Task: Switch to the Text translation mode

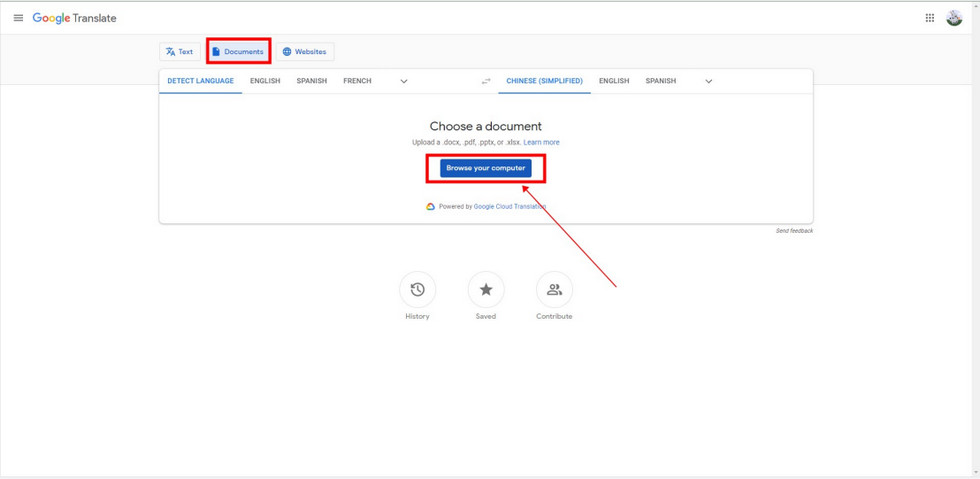Action: click(x=180, y=52)
